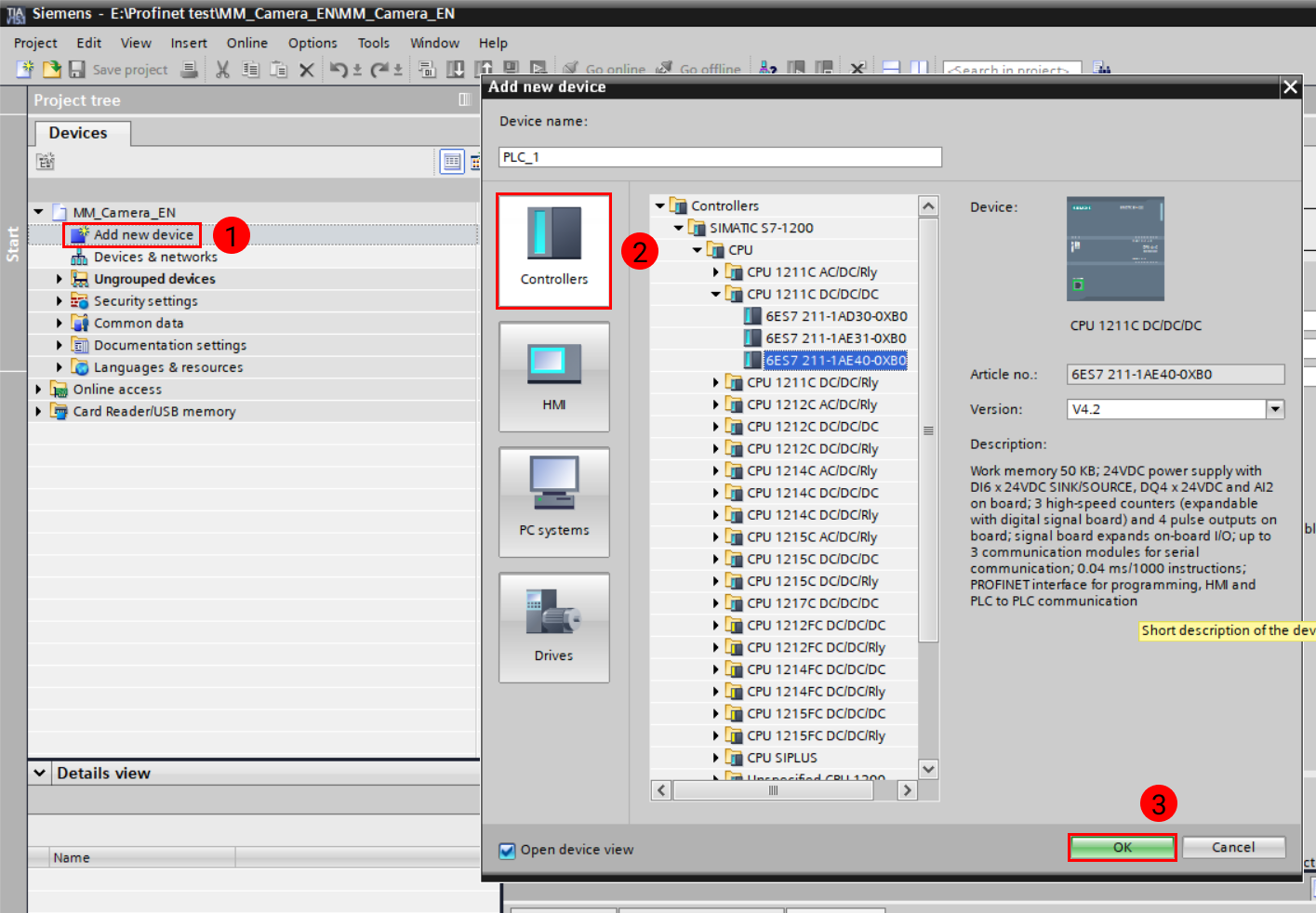
Task: Open the Version V4.2 dropdown
Action: [1275, 409]
